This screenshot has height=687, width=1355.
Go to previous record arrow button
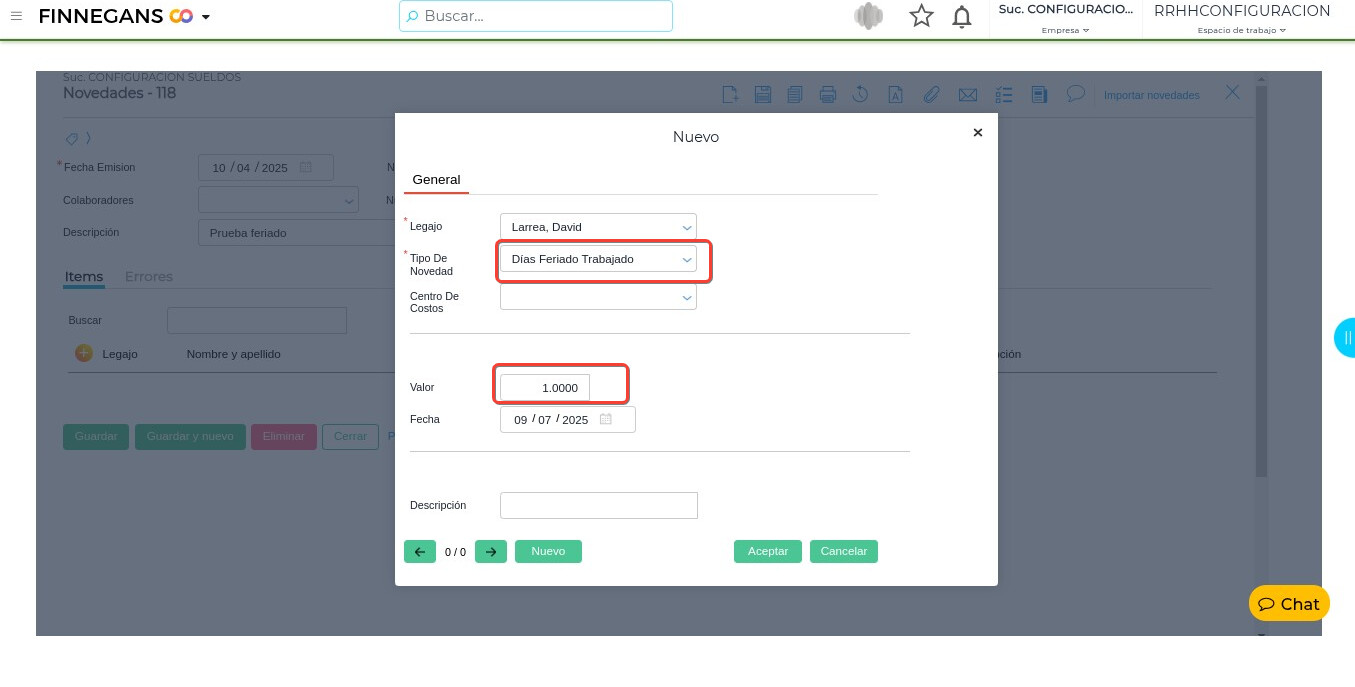420,551
